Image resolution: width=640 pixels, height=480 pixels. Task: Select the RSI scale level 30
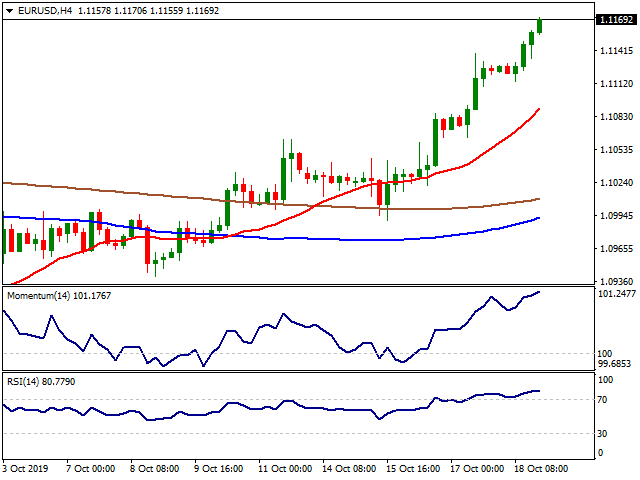click(602, 433)
